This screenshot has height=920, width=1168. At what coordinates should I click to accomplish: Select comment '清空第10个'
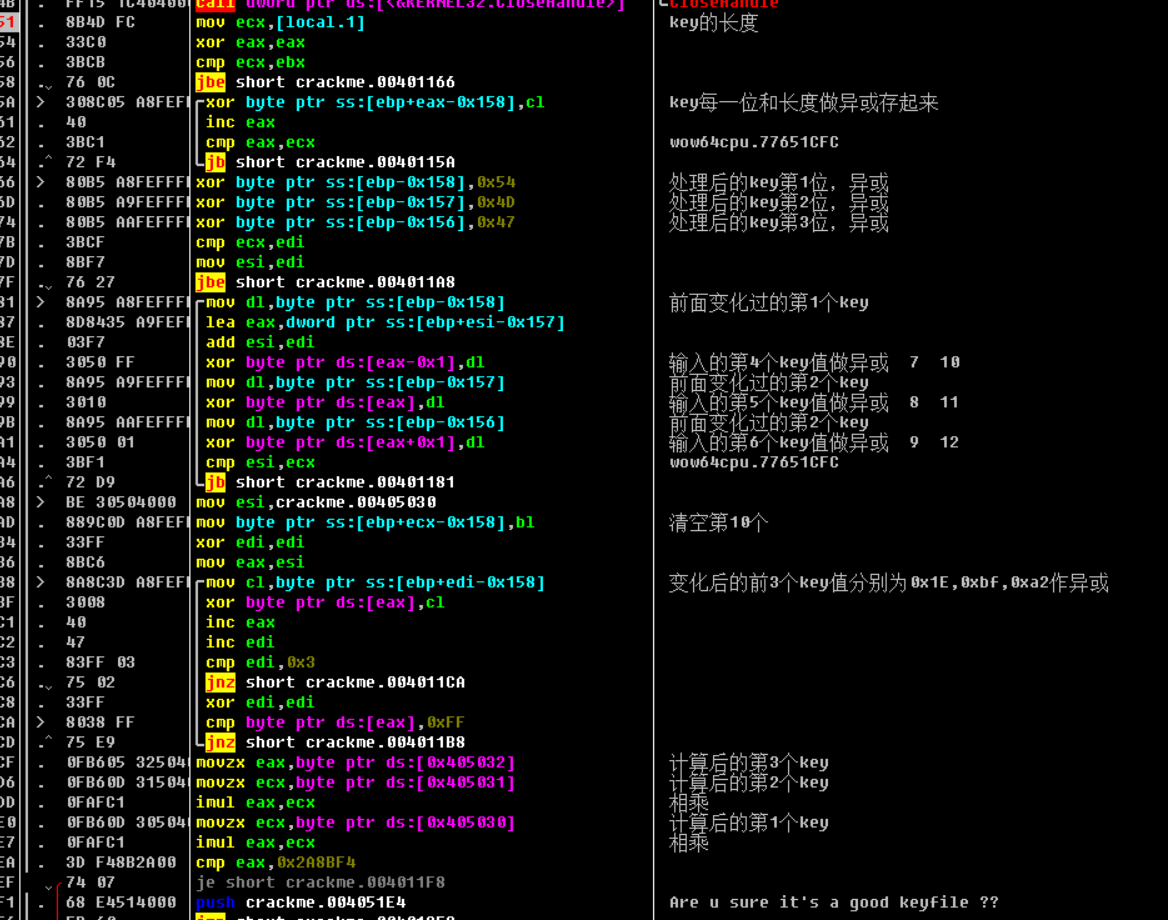(718, 522)
